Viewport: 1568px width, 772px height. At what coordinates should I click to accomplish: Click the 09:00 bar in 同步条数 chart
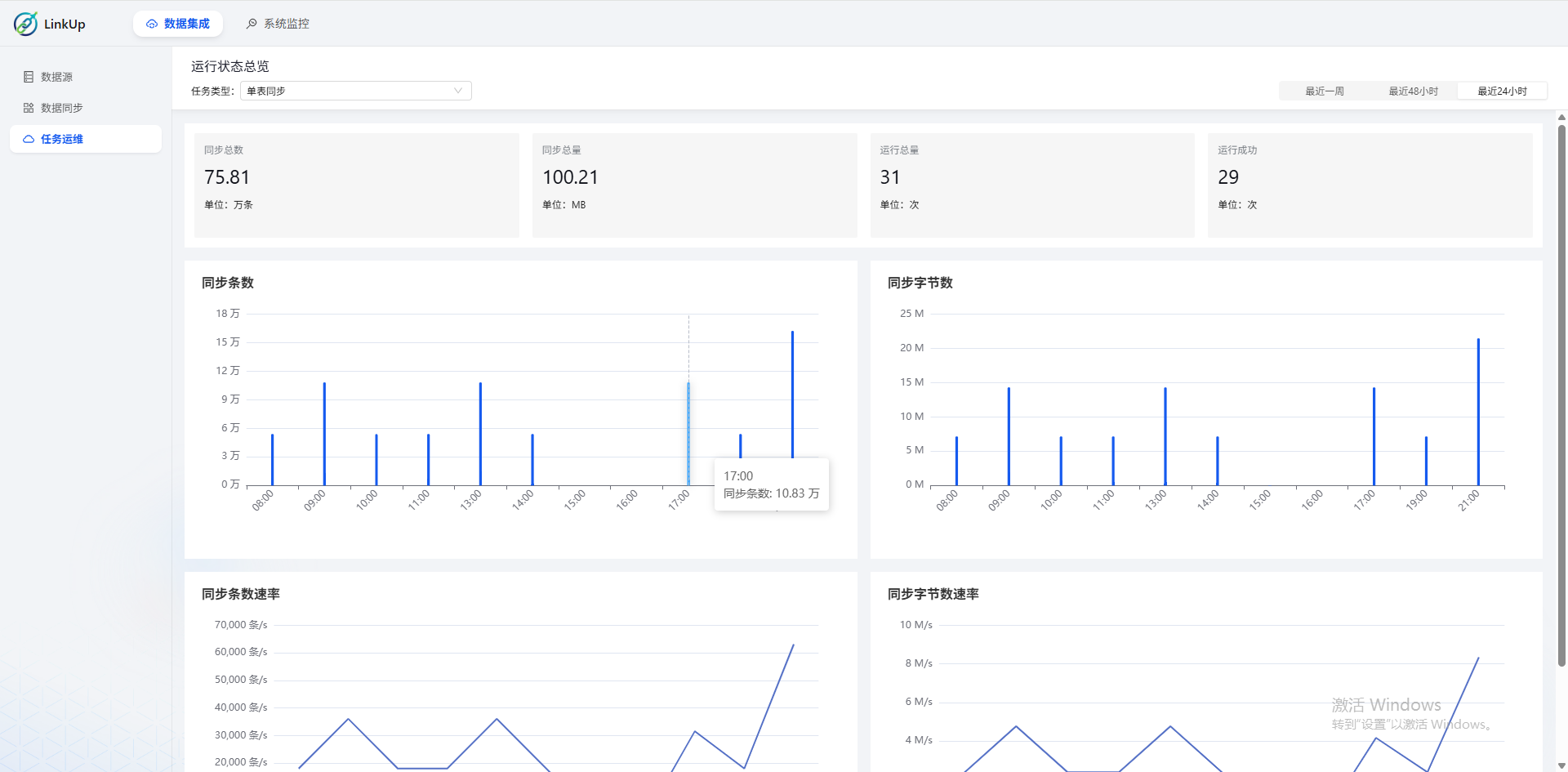(324, 434)
